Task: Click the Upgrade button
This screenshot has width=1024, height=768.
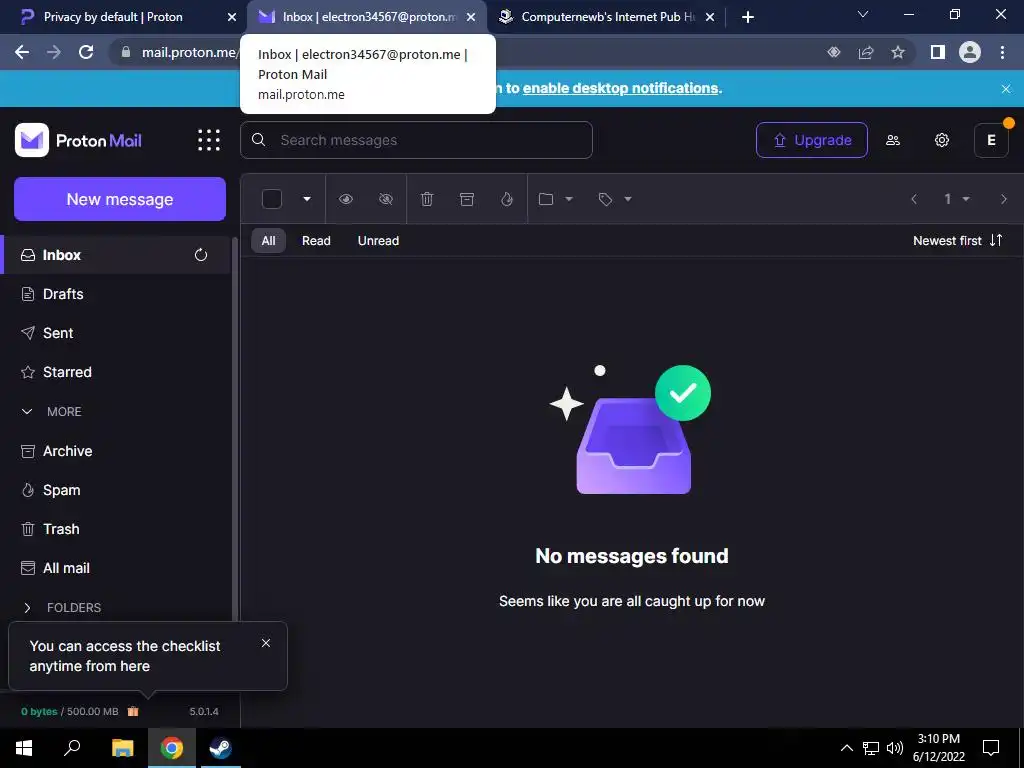Action: click(812, 140)
